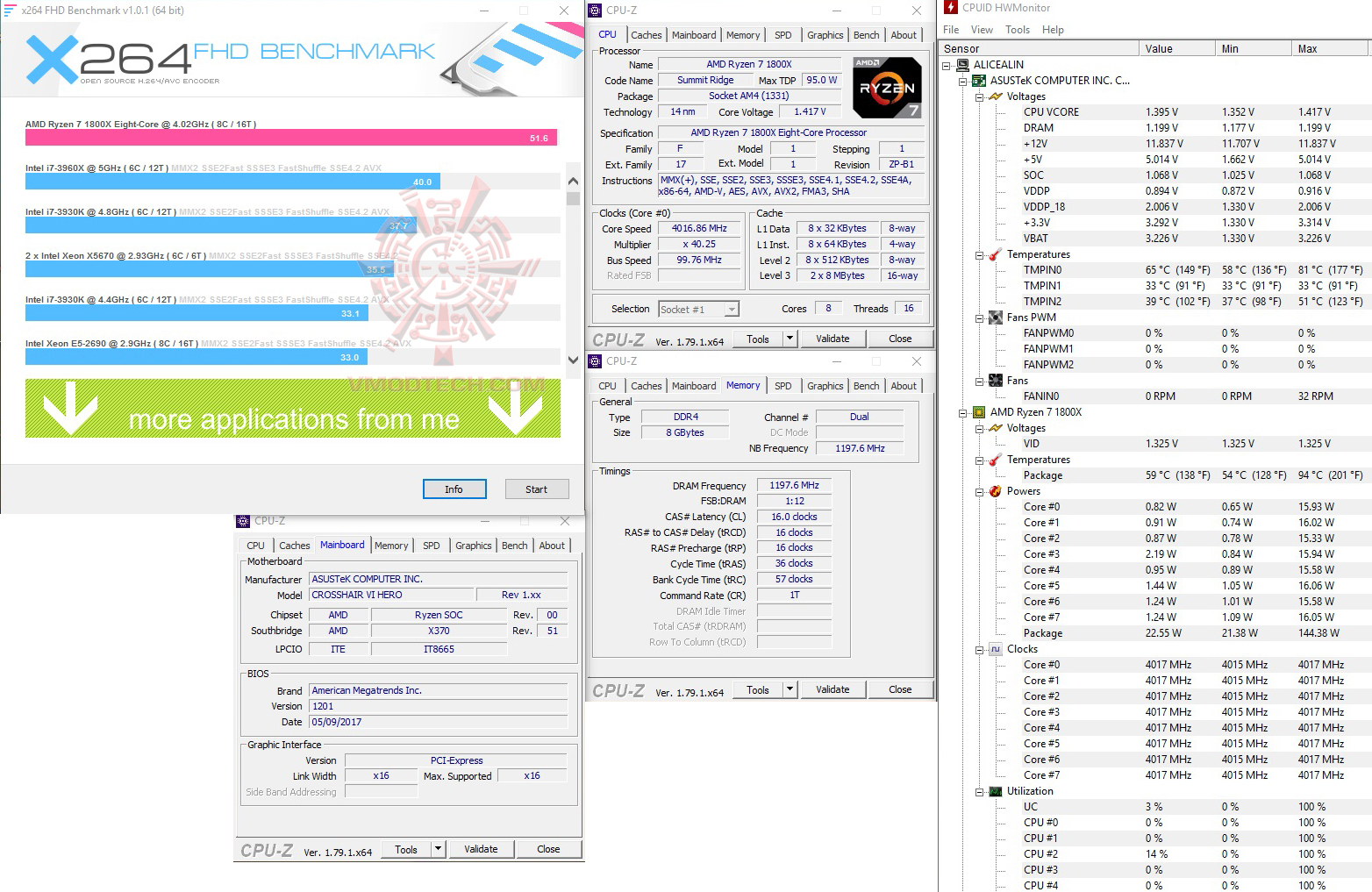Screen dimensions: 1372x892
Task: Open the Socket #1 selection dropdown
Action: (x=732, y=310)
